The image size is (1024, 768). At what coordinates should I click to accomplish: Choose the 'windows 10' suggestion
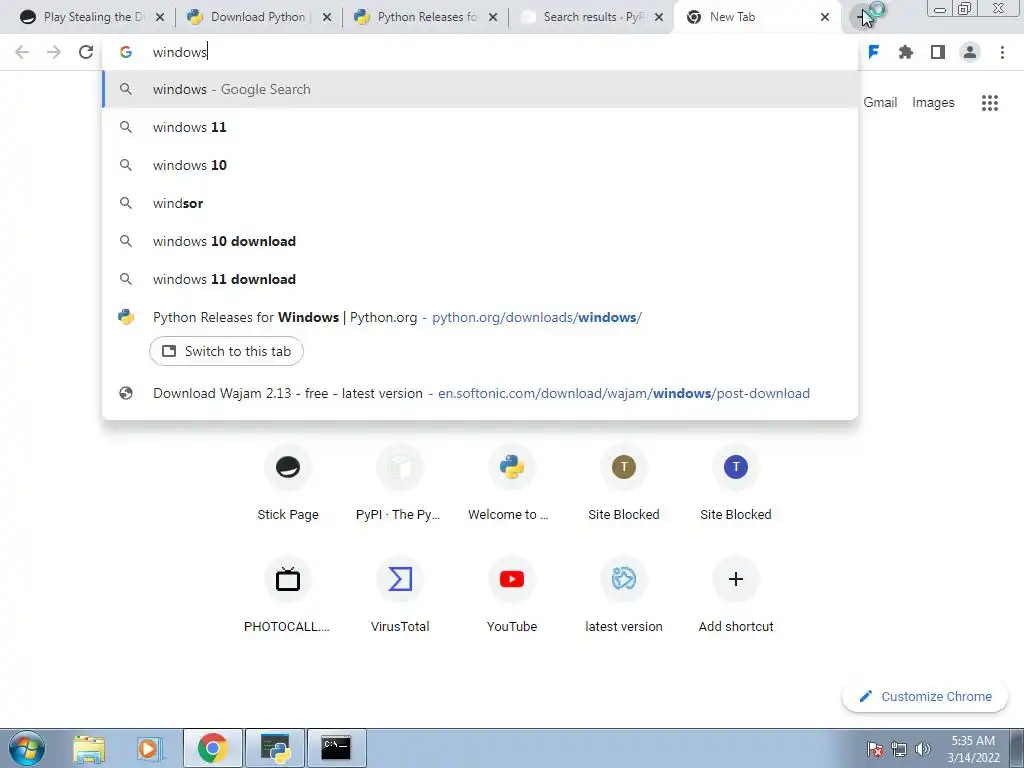pos(480,165)
